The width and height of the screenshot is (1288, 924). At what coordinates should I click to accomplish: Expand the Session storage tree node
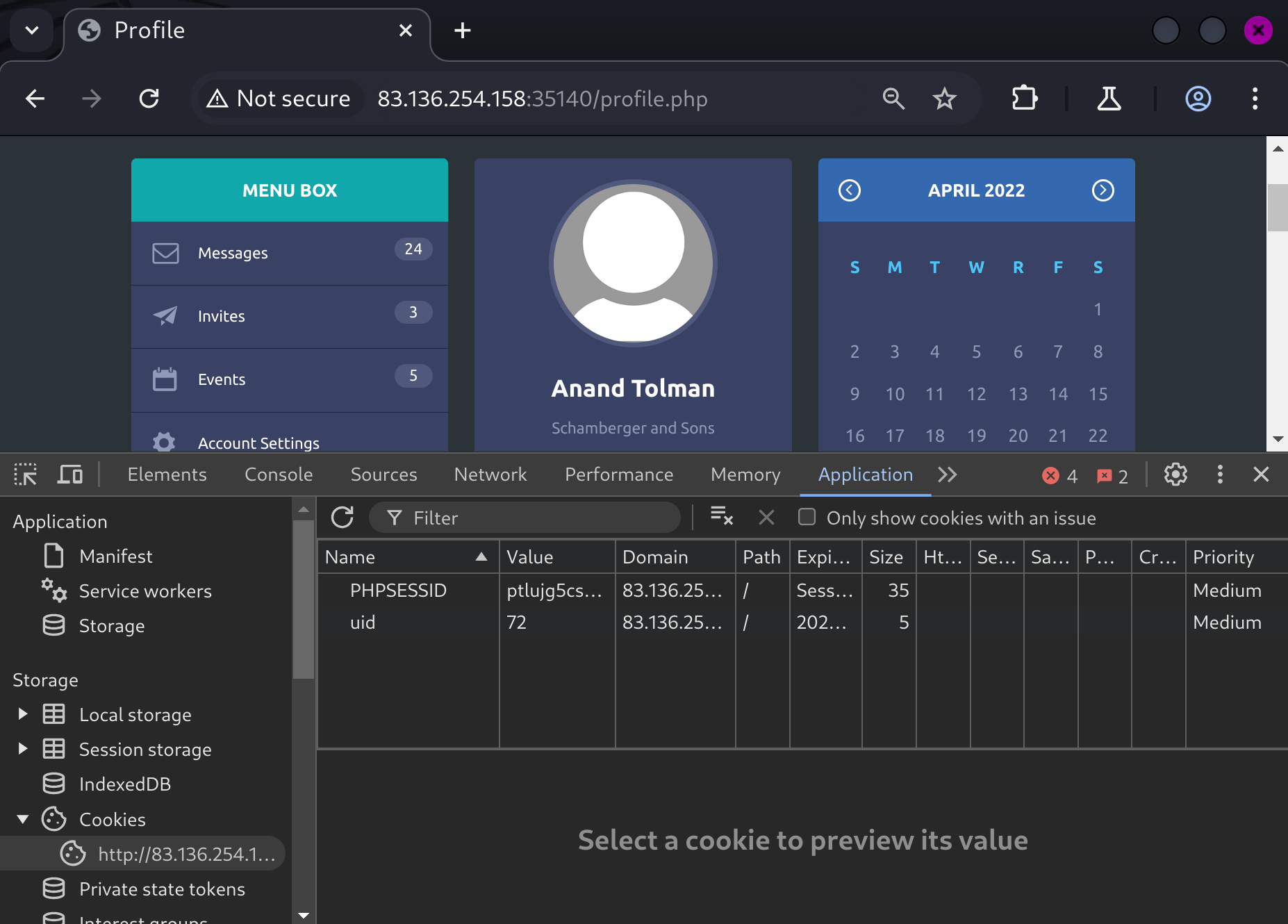pyautogui.click(x=22, y=749)
